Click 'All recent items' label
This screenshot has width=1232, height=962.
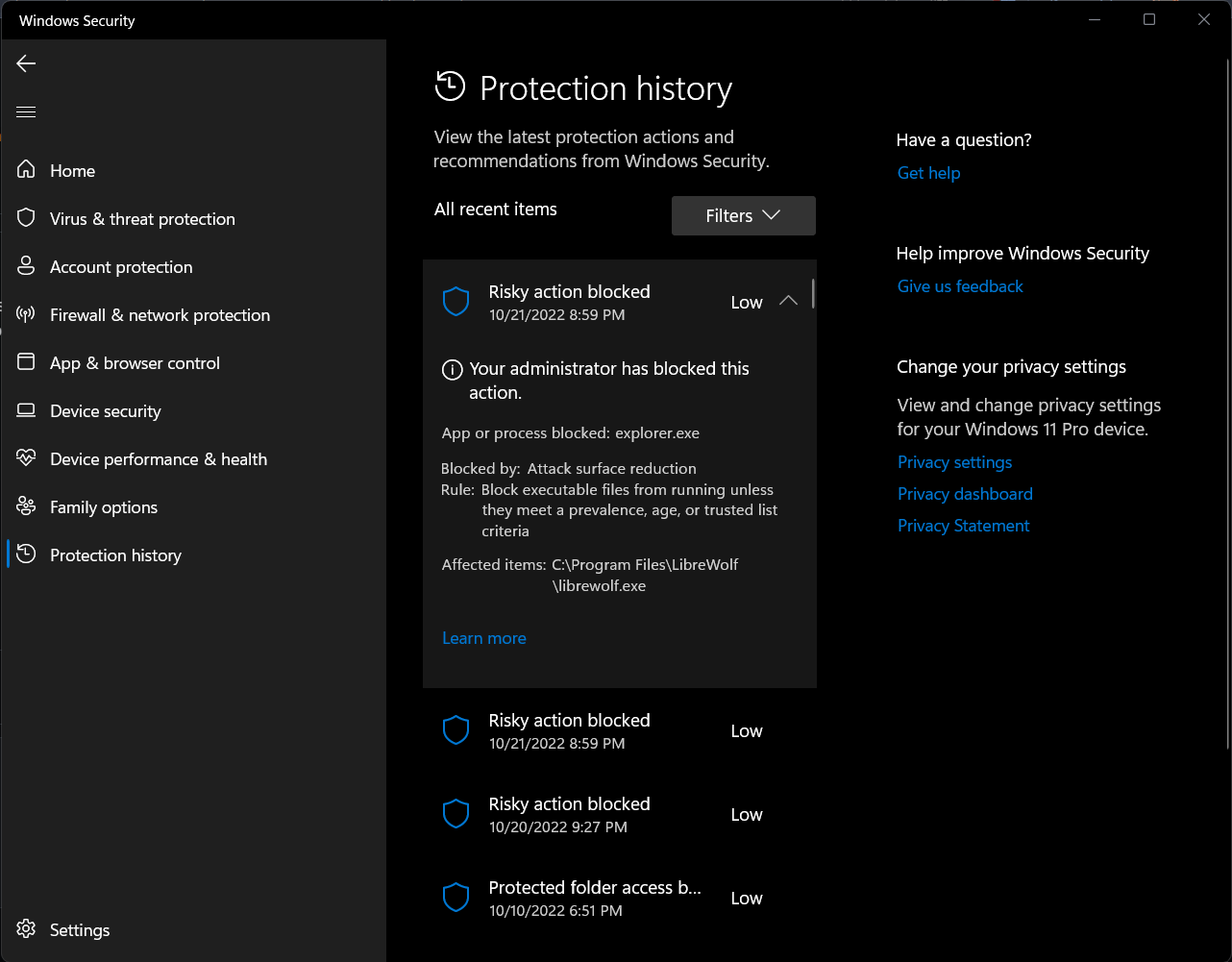tap(495, 209)
